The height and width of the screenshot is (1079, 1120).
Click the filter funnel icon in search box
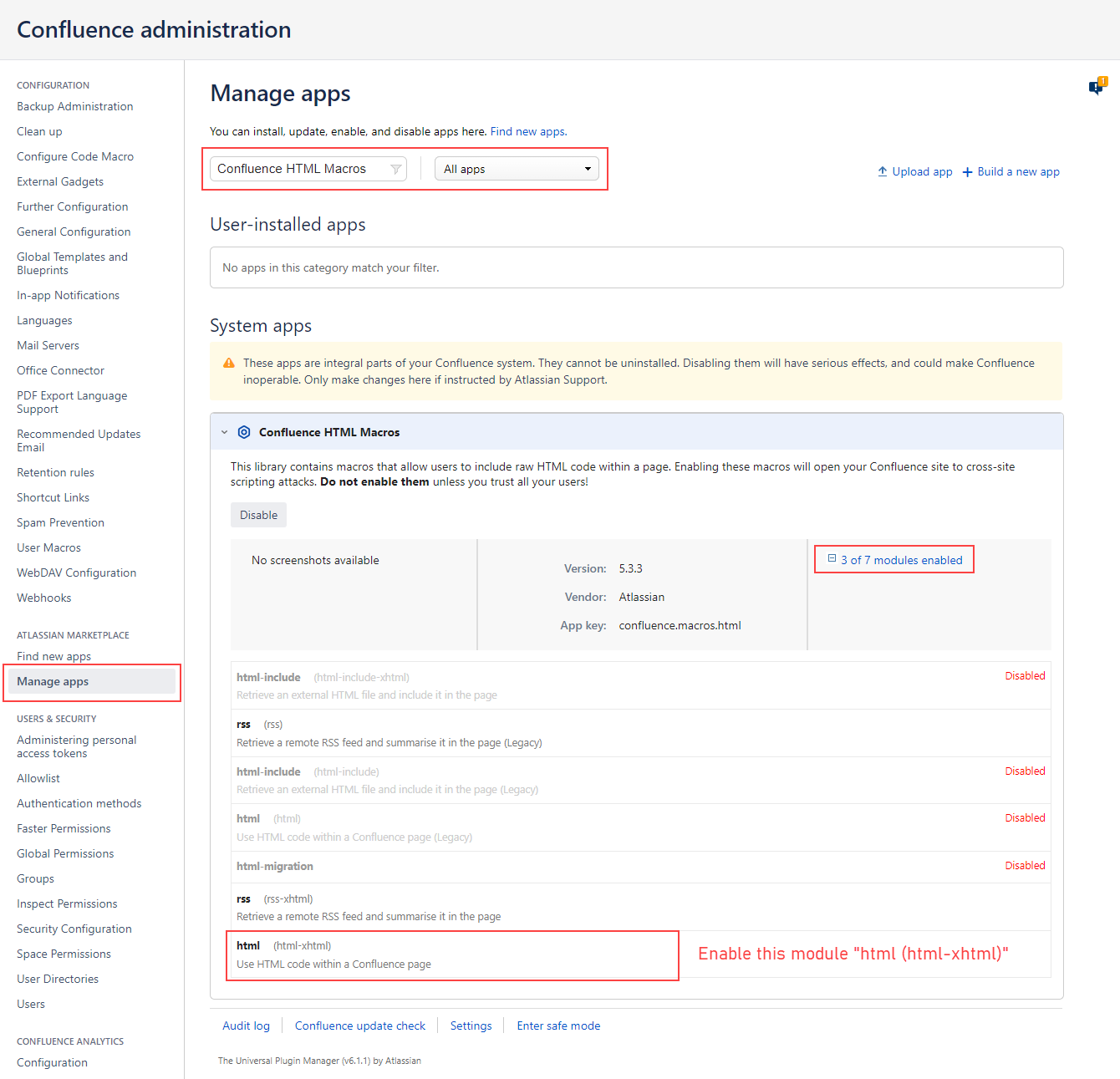[x=395, y=170]
